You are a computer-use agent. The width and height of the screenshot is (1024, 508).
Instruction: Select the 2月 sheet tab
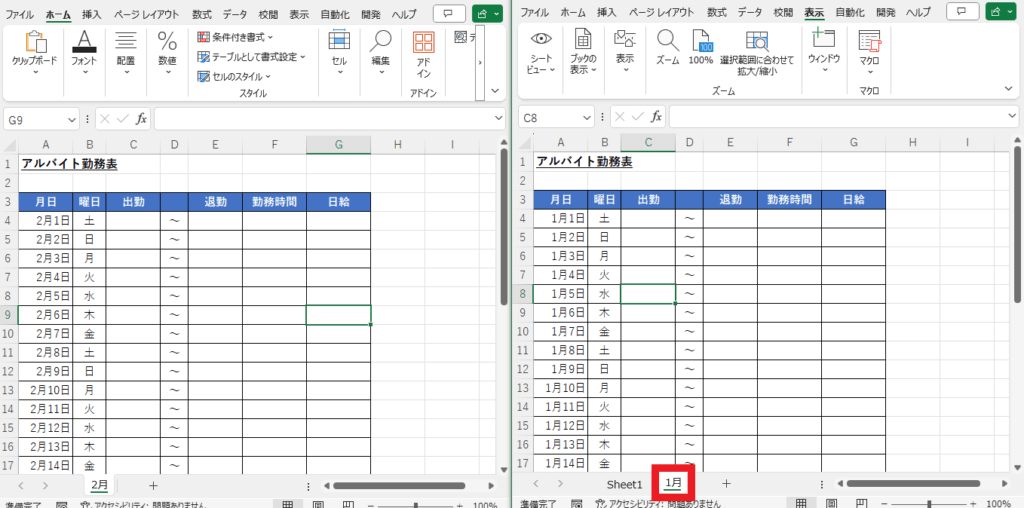pyautogui.click(x=99, y=484)
